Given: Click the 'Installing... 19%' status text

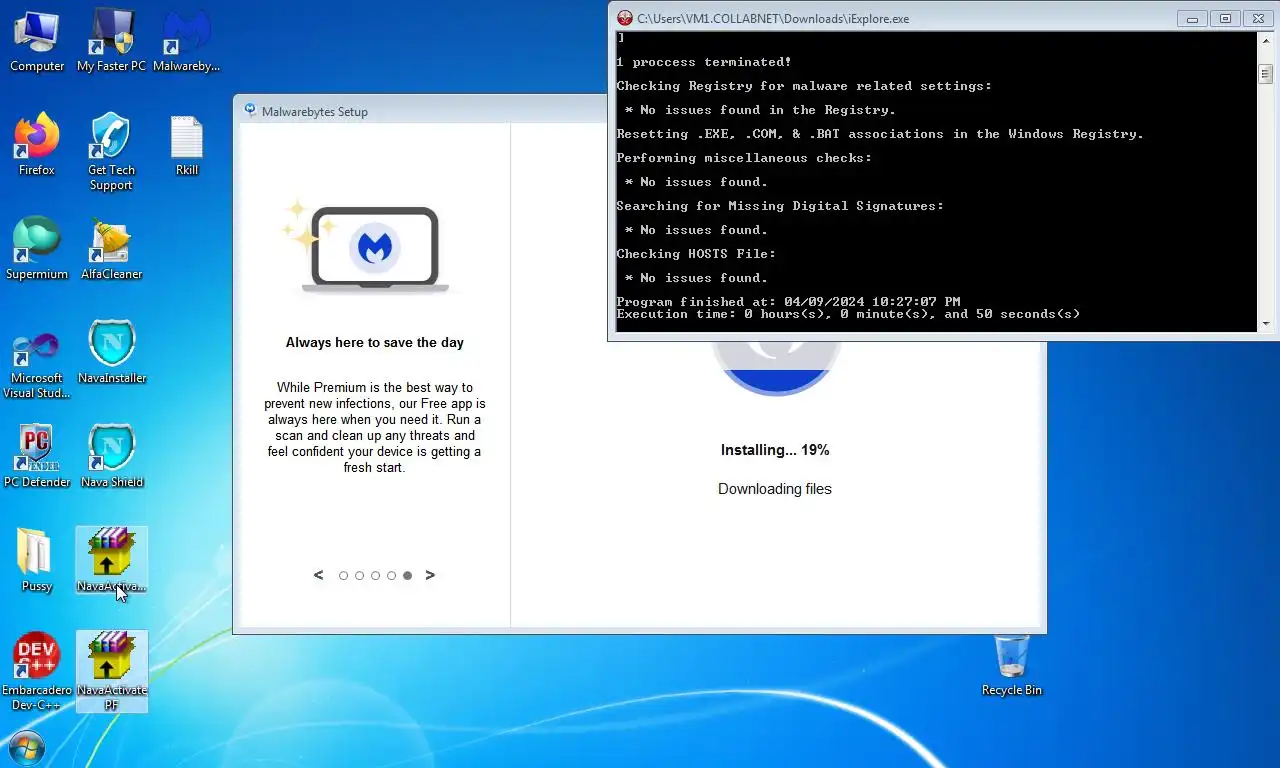Looking at the screenshot, I should click(x=775, y=450).
